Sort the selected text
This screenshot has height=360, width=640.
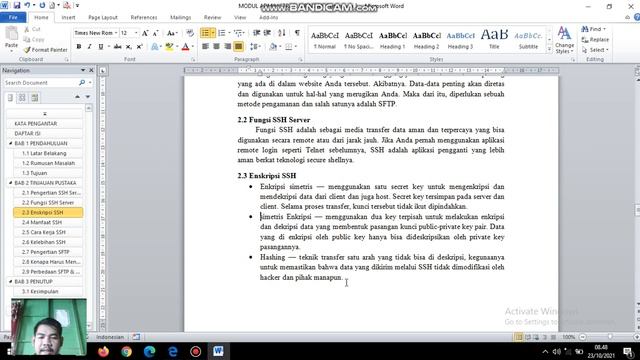click(282, 33)
